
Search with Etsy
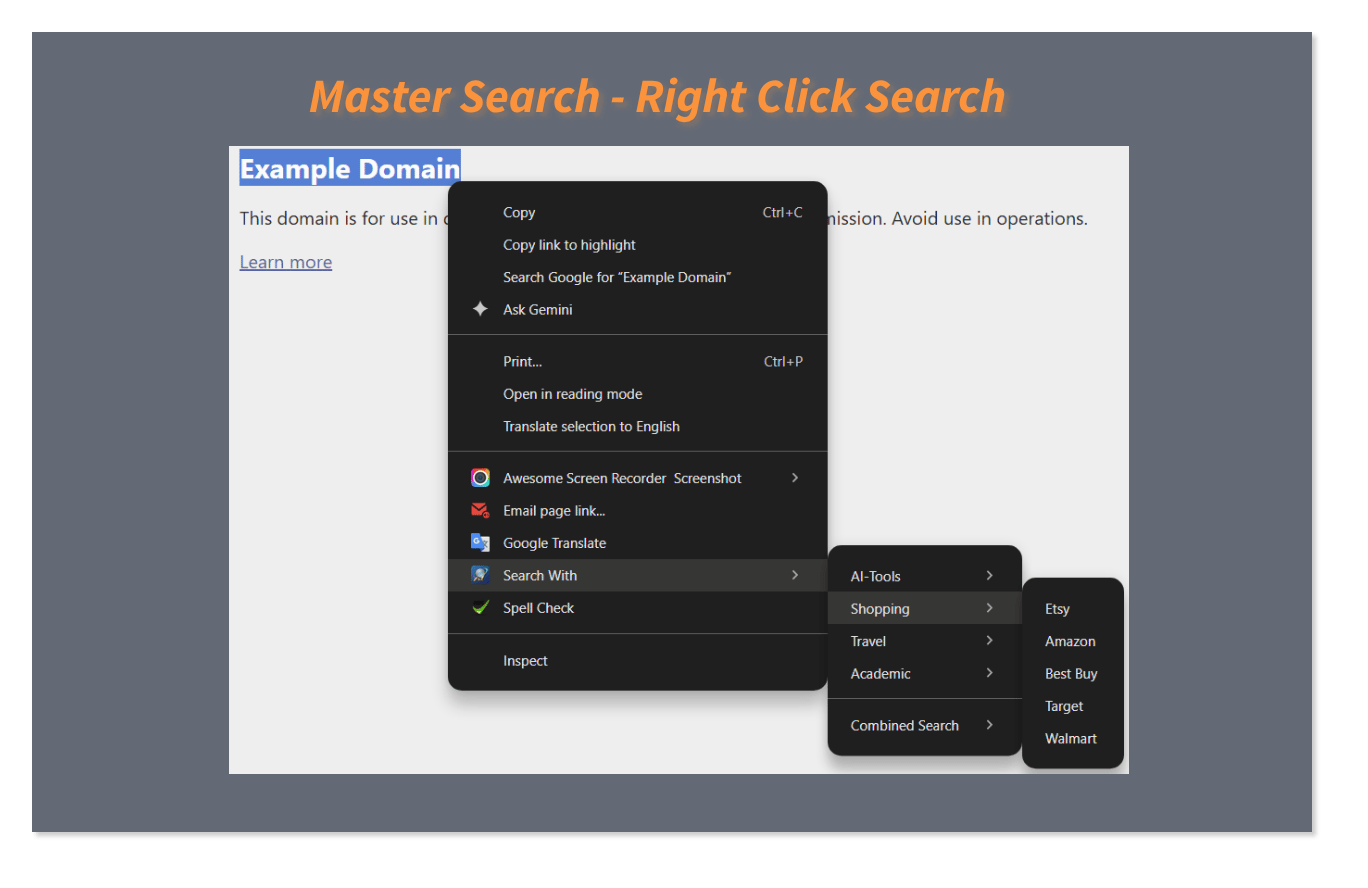coord(1073,608)
